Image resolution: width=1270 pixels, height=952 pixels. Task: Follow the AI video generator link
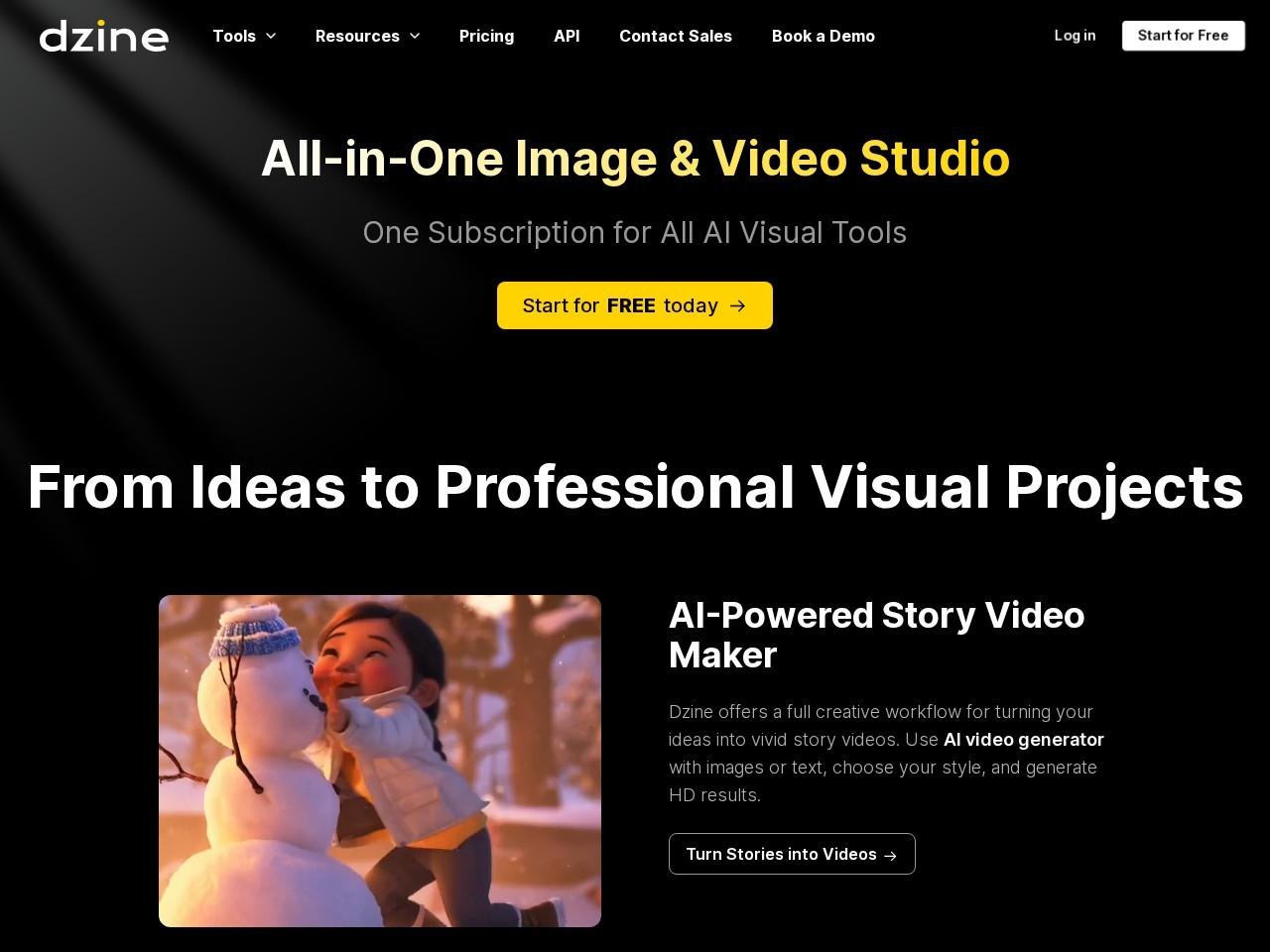click(1023, 740)
